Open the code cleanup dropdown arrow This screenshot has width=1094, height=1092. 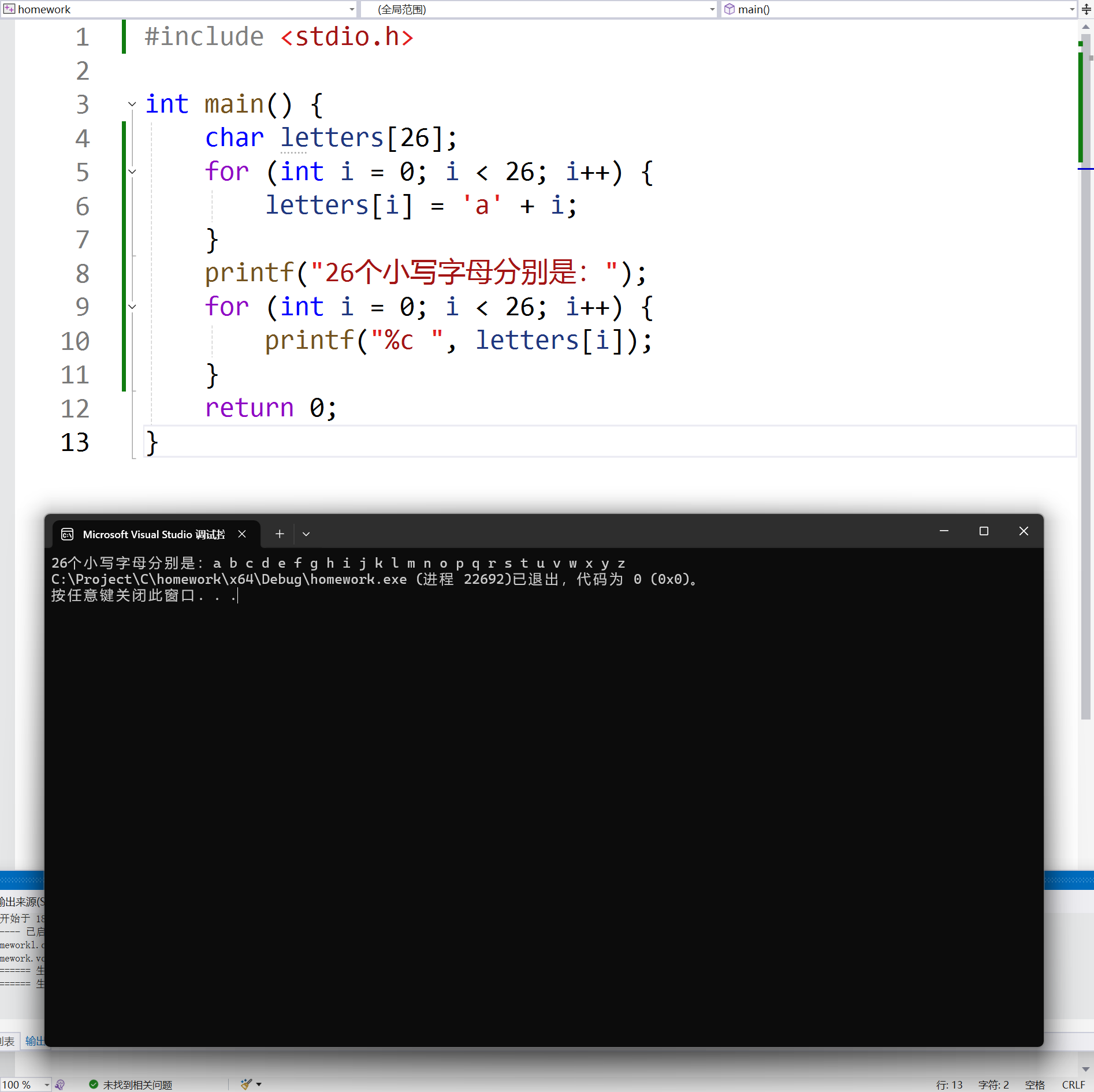click(x=259, y=1084)
